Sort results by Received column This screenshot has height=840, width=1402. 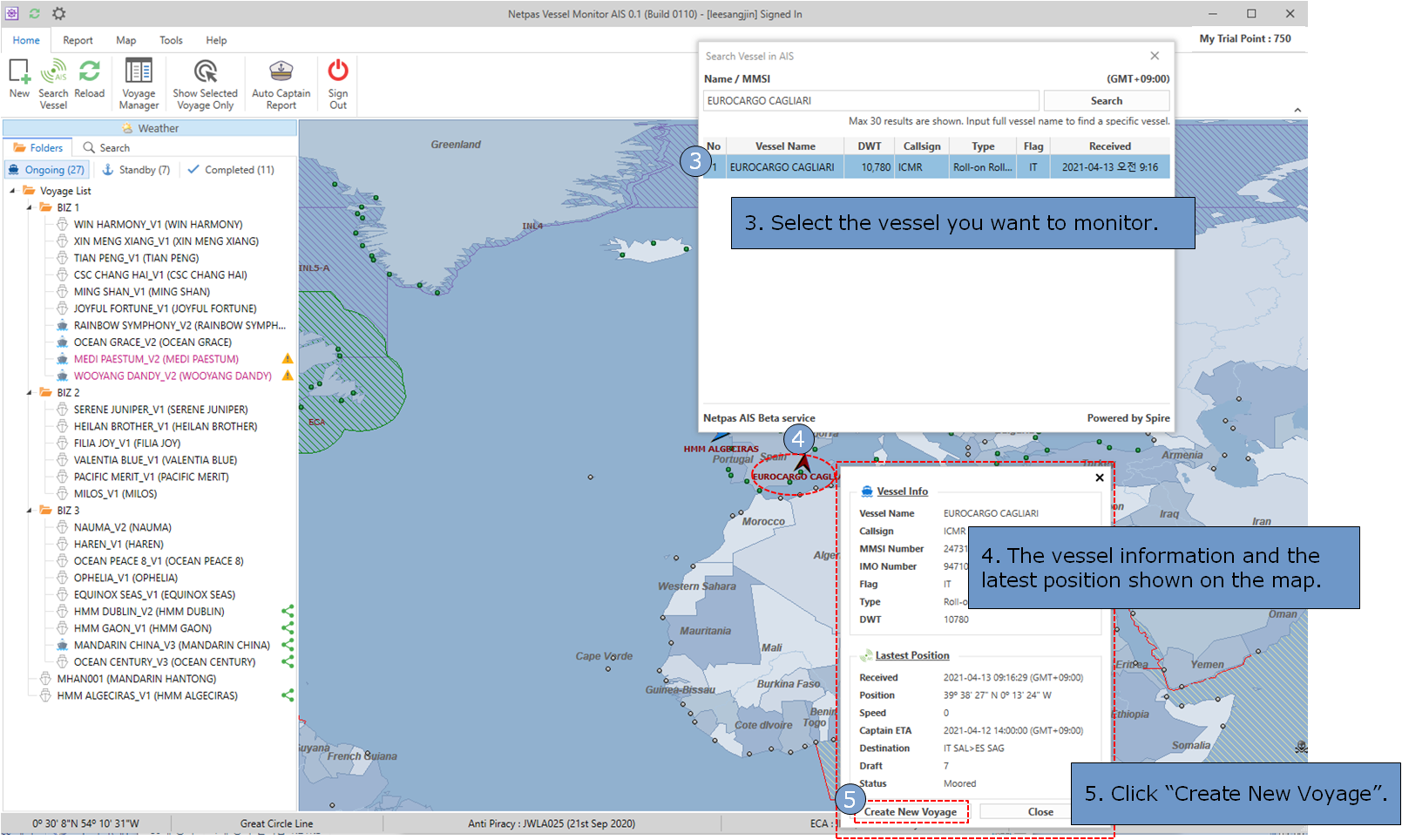[x=1109, y=146]
